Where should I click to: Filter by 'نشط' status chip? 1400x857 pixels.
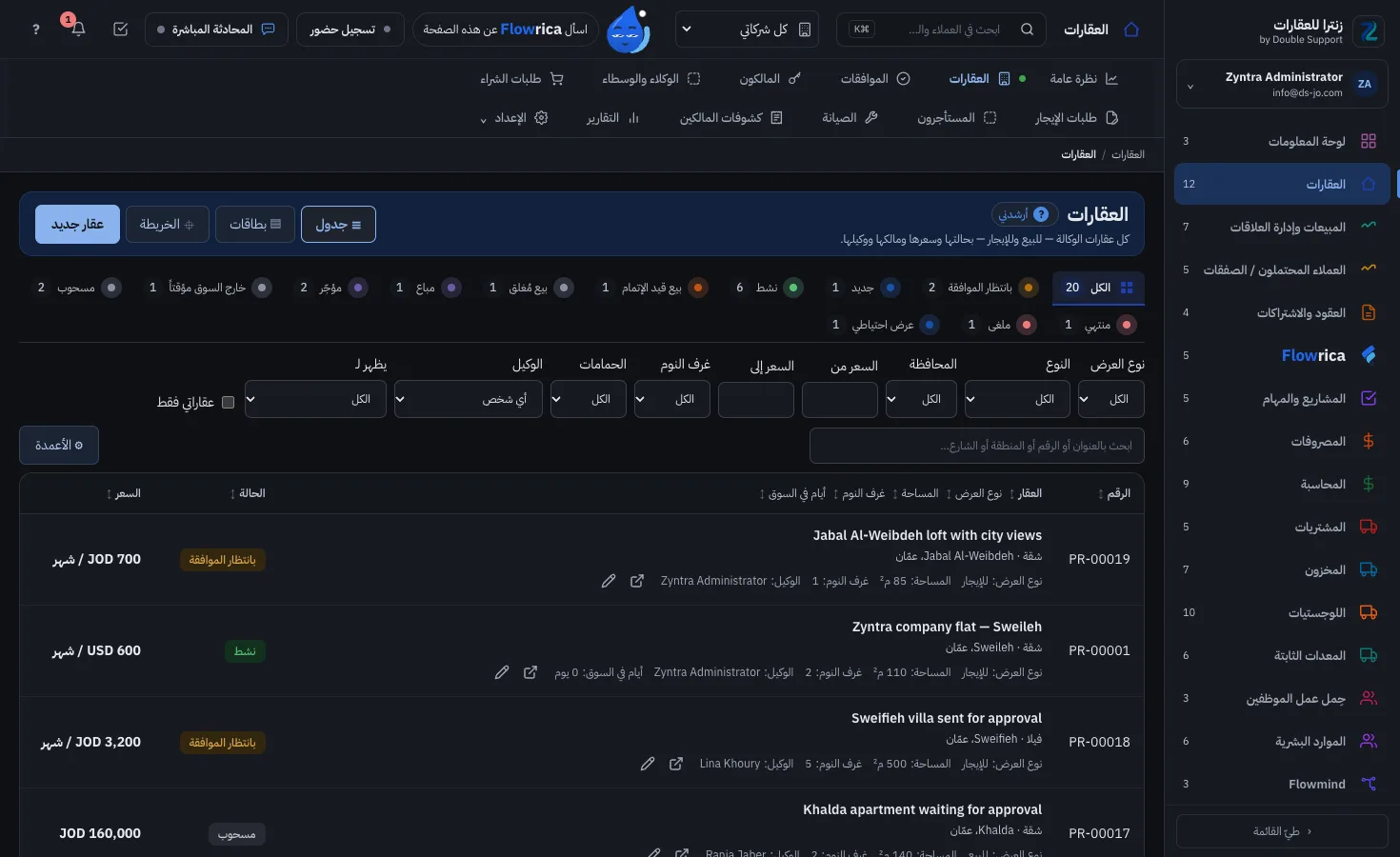point(768,288)
